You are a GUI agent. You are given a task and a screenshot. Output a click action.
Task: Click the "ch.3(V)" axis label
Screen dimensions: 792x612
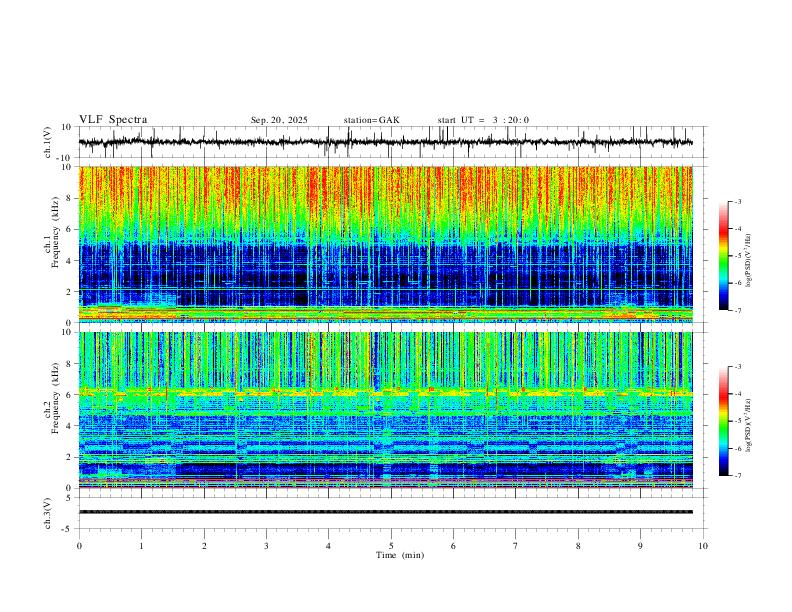(x=48, y=513)
